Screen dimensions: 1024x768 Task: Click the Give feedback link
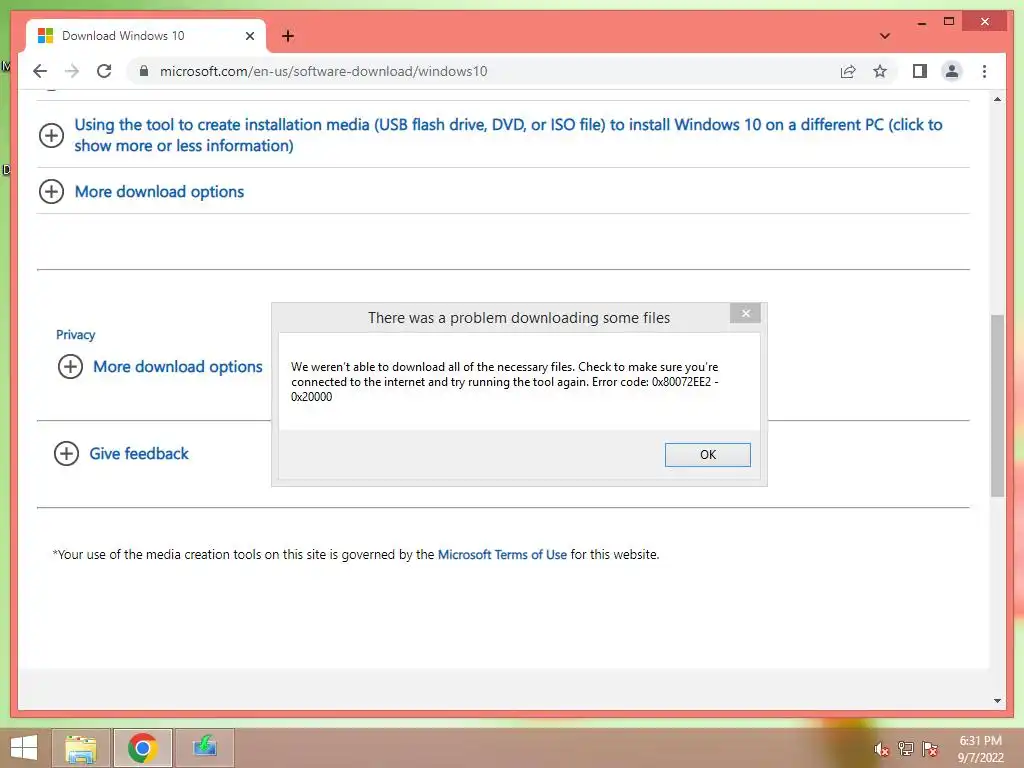tap(138, 453)
